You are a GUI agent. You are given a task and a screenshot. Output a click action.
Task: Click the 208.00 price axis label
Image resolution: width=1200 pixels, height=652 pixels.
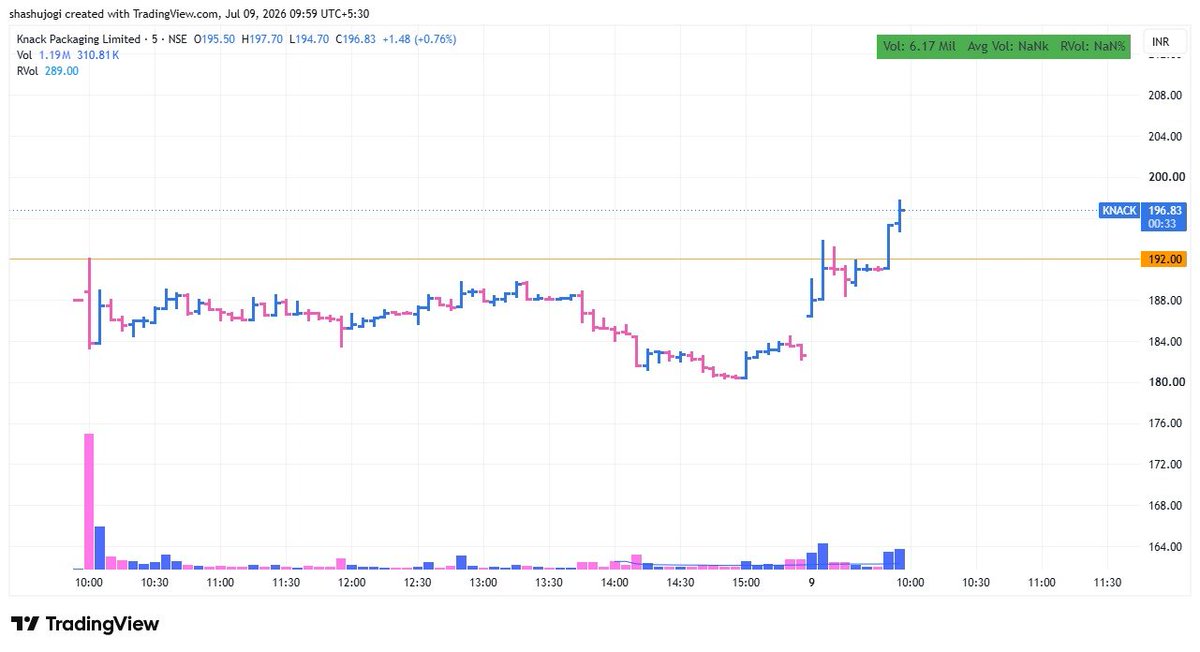click(x=1165, y=96)
